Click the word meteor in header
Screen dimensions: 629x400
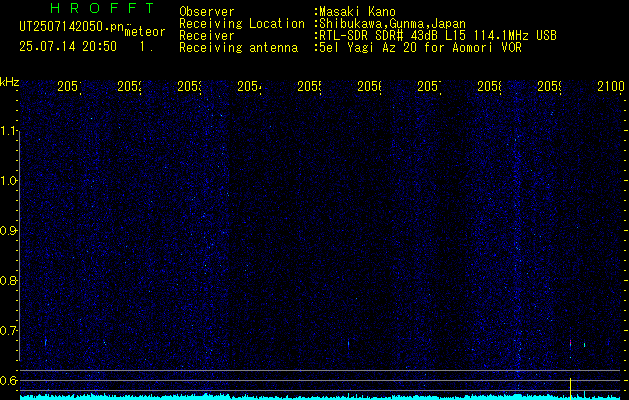pos(145,32)
